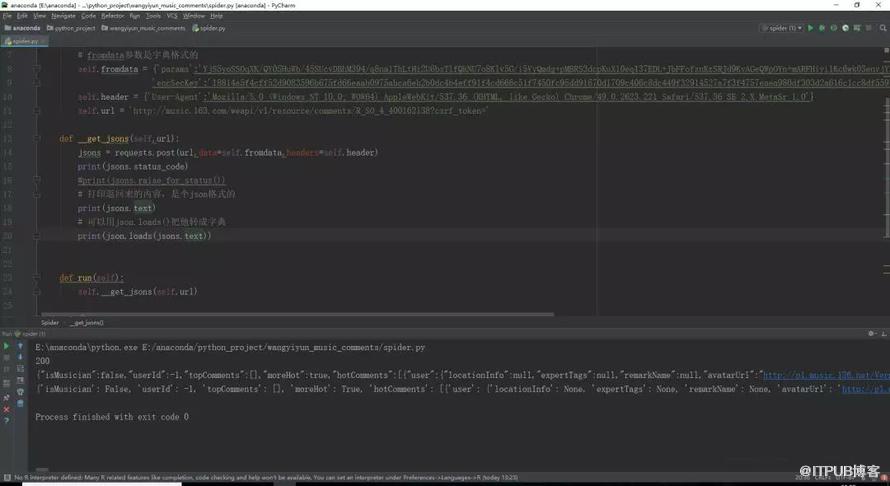Open the Help menu
The width and height of the screenshot is (890, 486).
216,16
